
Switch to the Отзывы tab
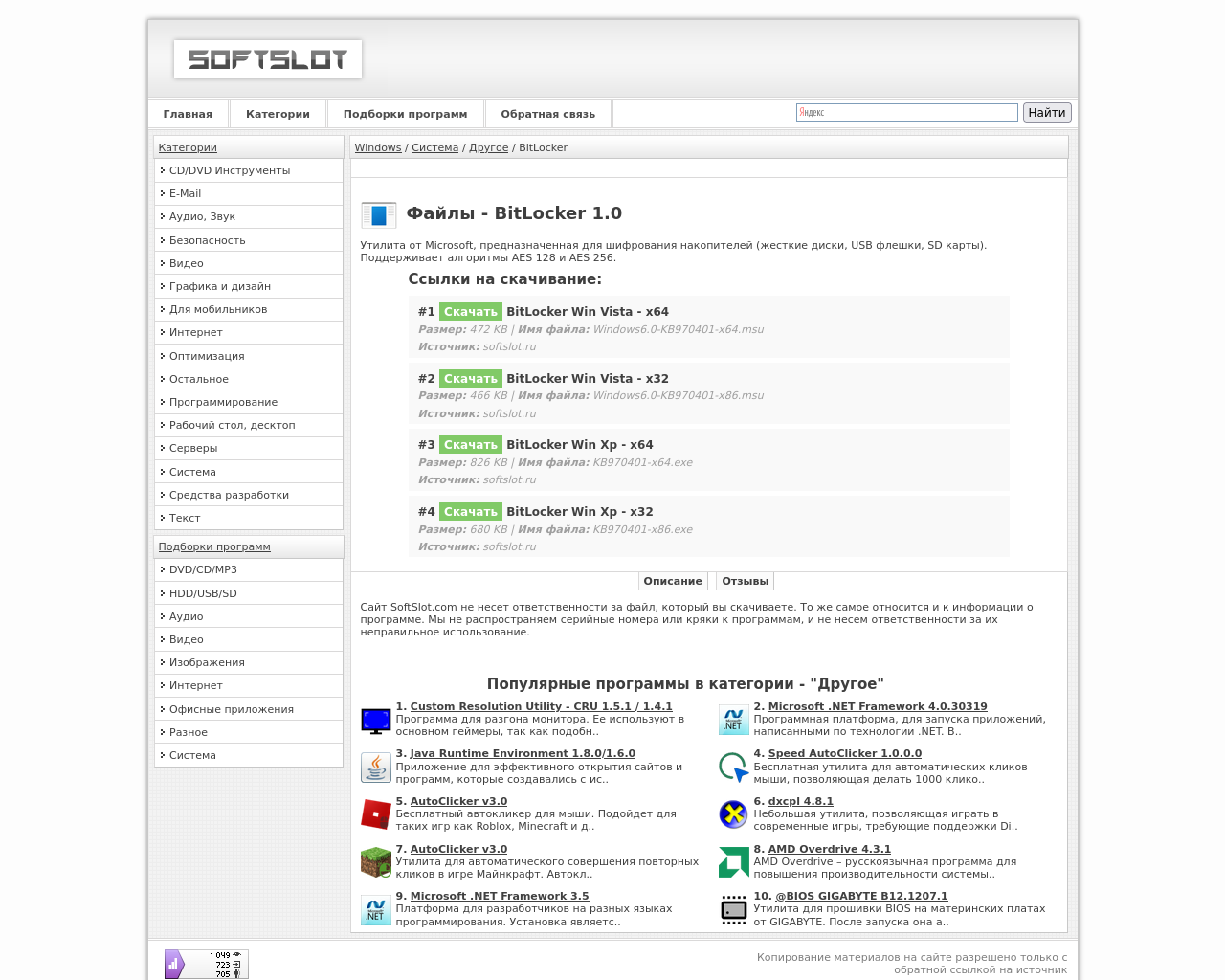click(746, 581)
